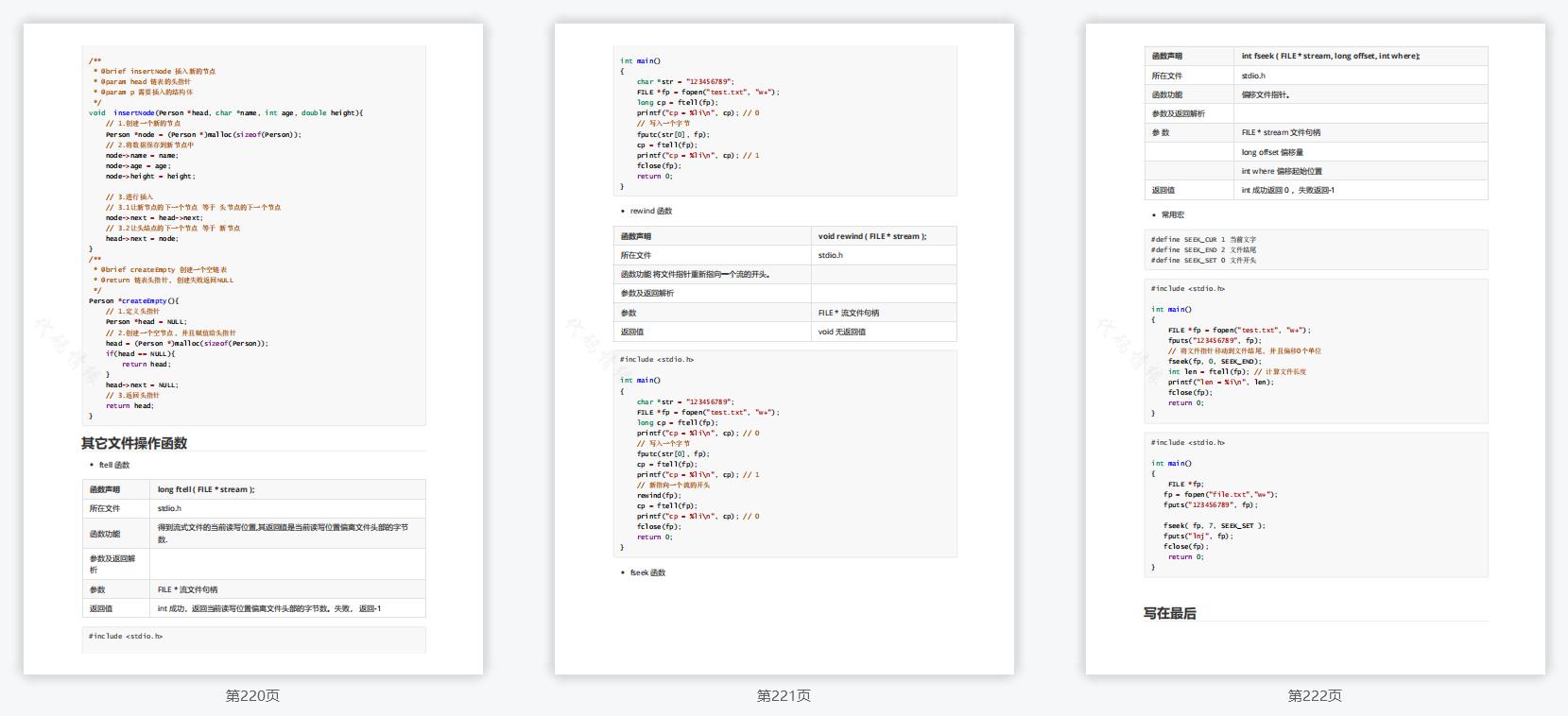
Task: Click the cell void 无返回值
Action: pyautogui.click(x=884, y=332)
